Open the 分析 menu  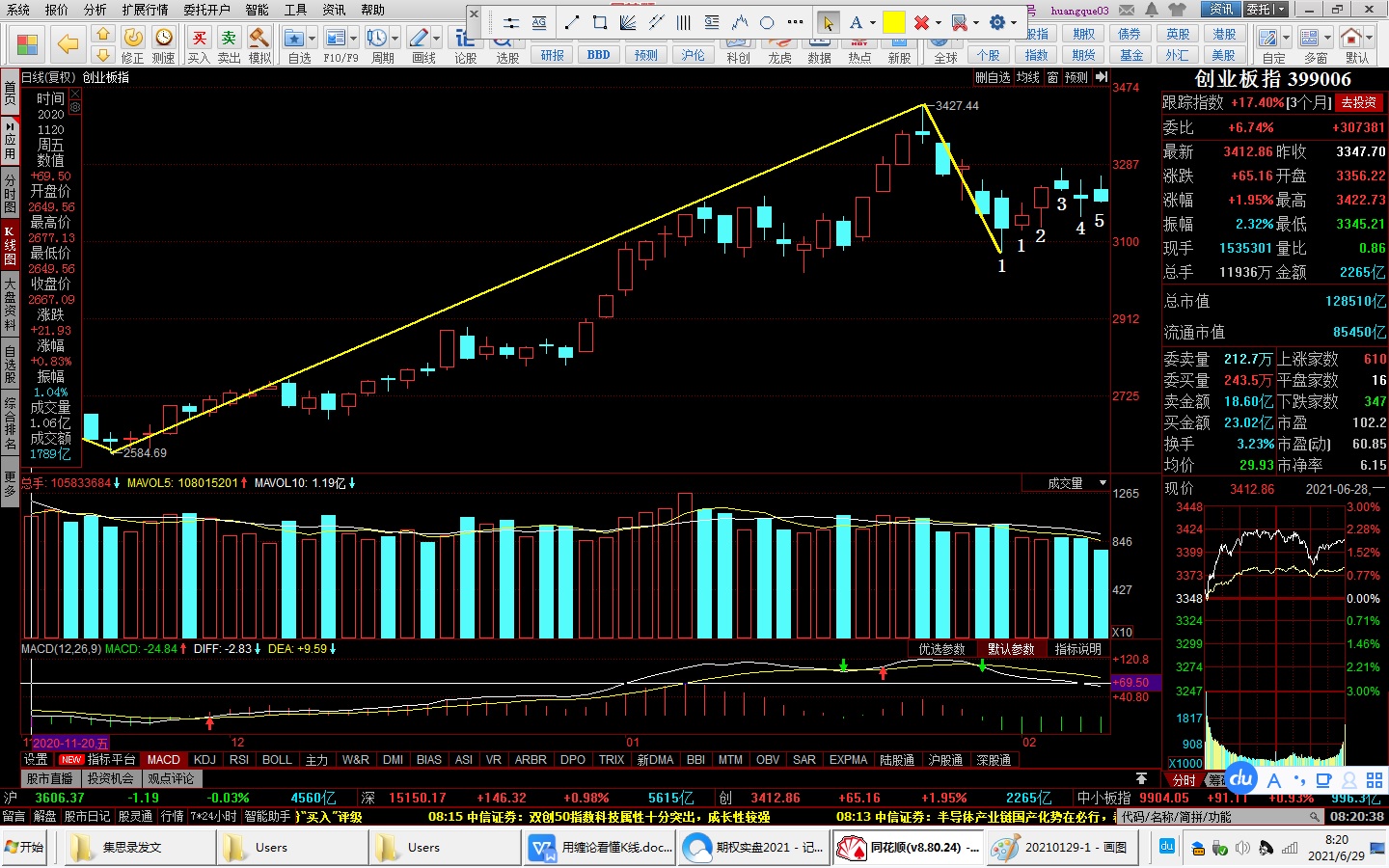(95, 10)
